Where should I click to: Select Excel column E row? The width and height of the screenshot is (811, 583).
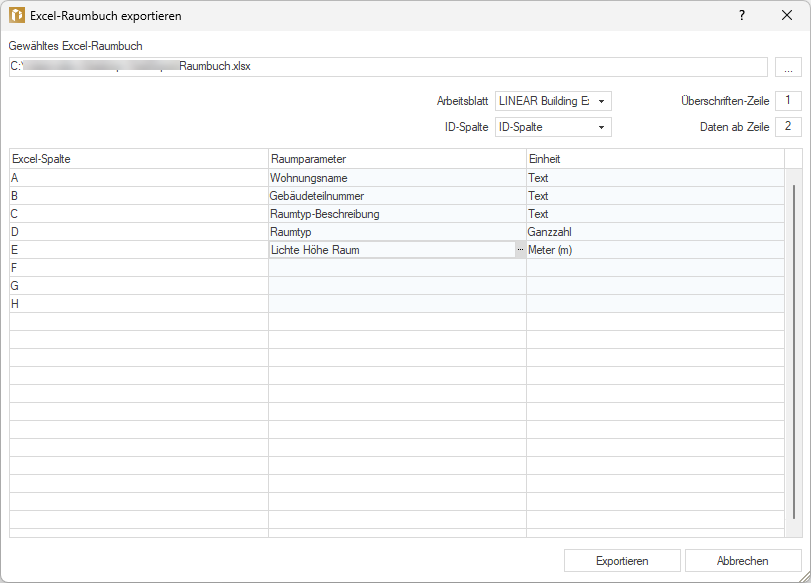pyautogui.click(x=139, y=250)
